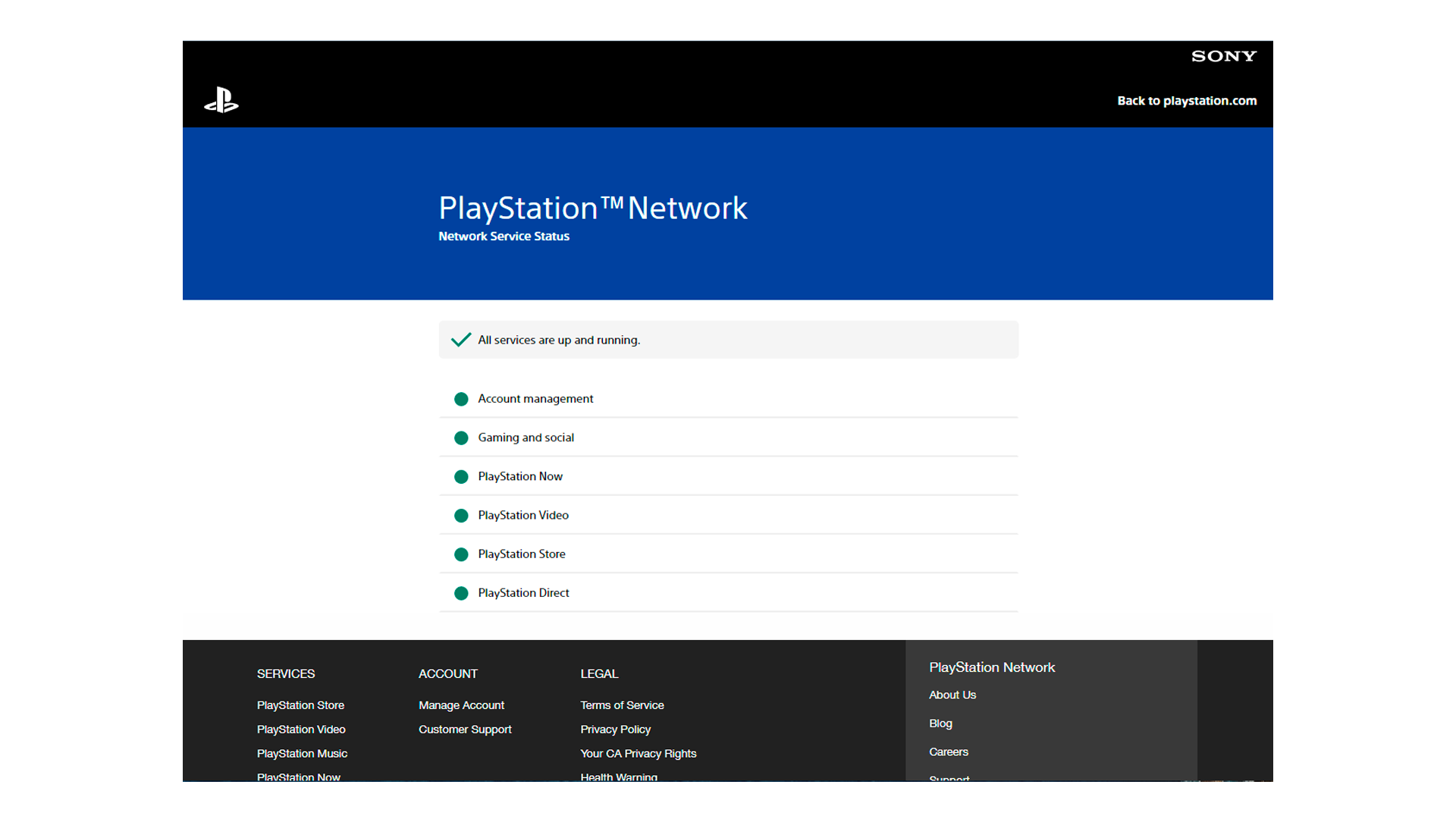
Task: Open About Us link
Action: coord(952,695)
